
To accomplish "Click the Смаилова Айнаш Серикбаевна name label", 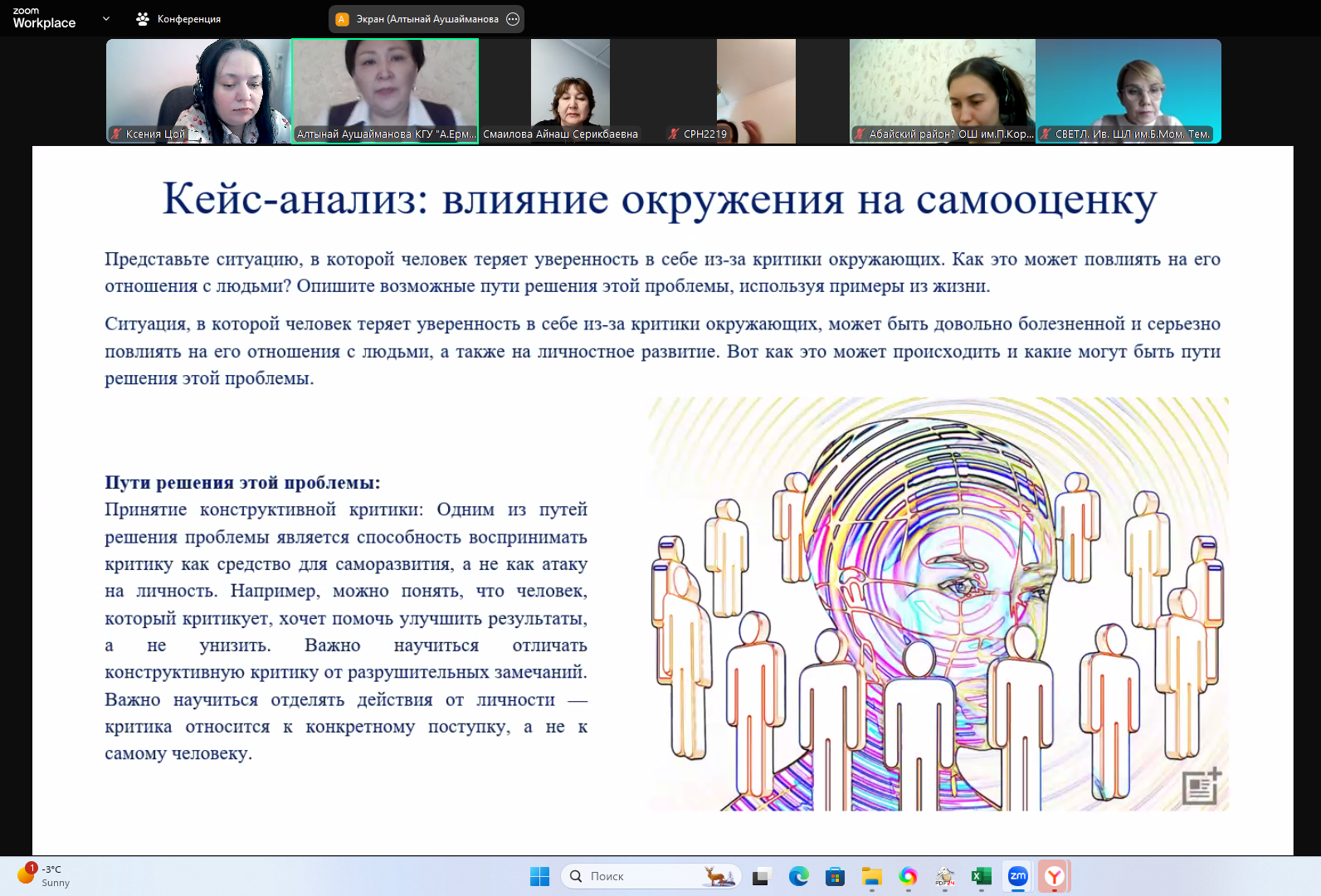I will pos(561,134).
